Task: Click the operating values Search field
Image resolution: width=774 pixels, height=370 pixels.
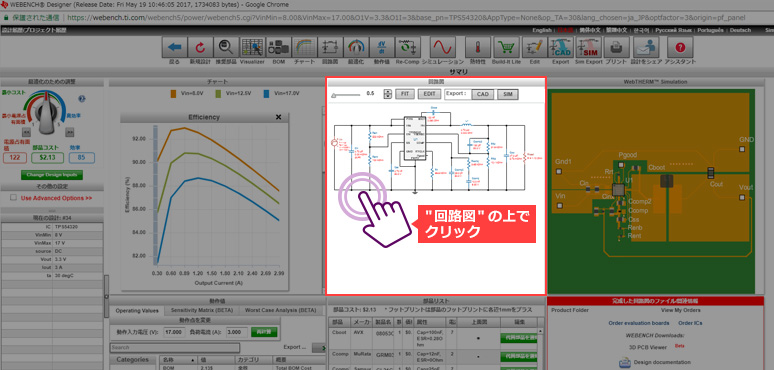Action: click(x=175, y=348)
